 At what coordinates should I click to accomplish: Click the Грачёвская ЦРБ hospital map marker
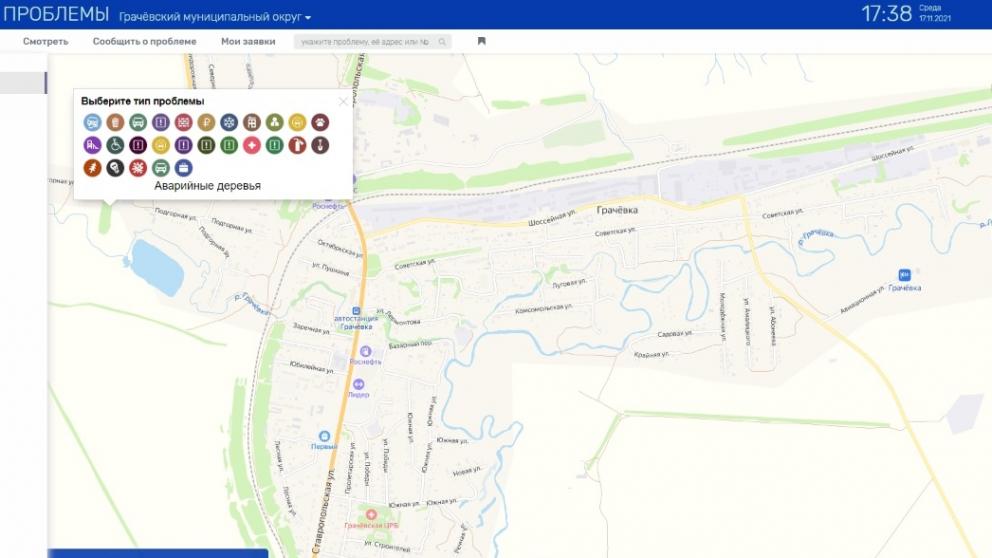point(370,514)
